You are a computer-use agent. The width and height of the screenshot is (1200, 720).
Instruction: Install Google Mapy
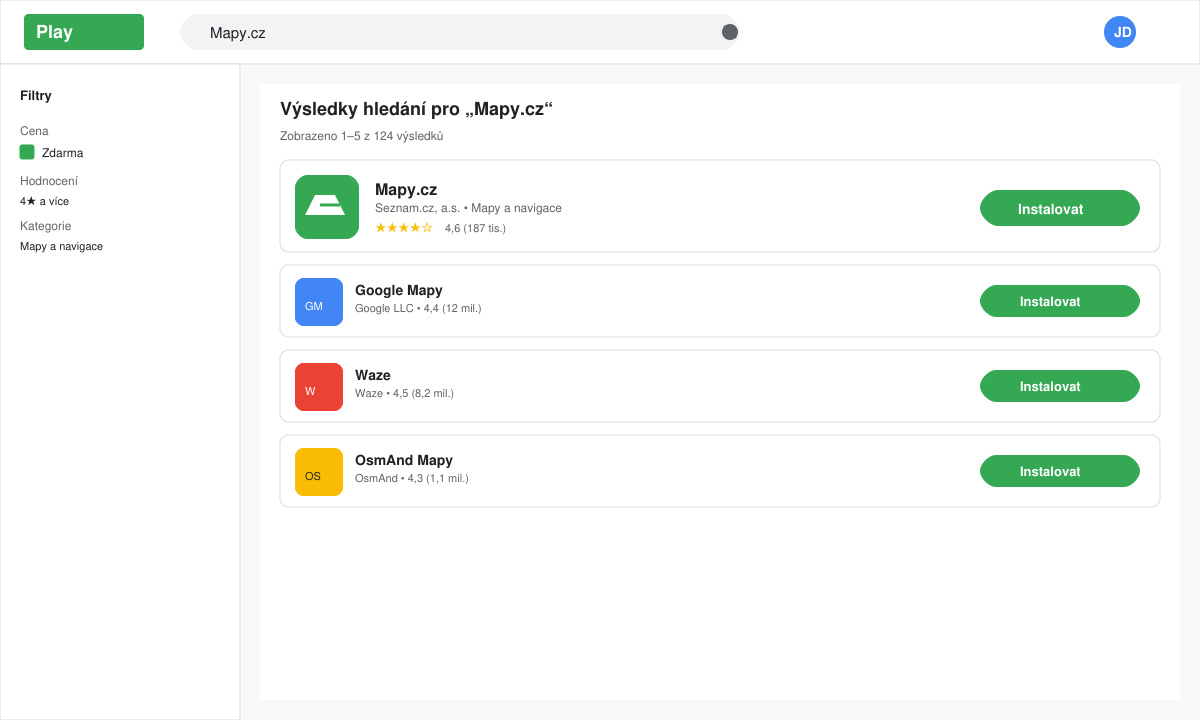tap(1060, 301)
